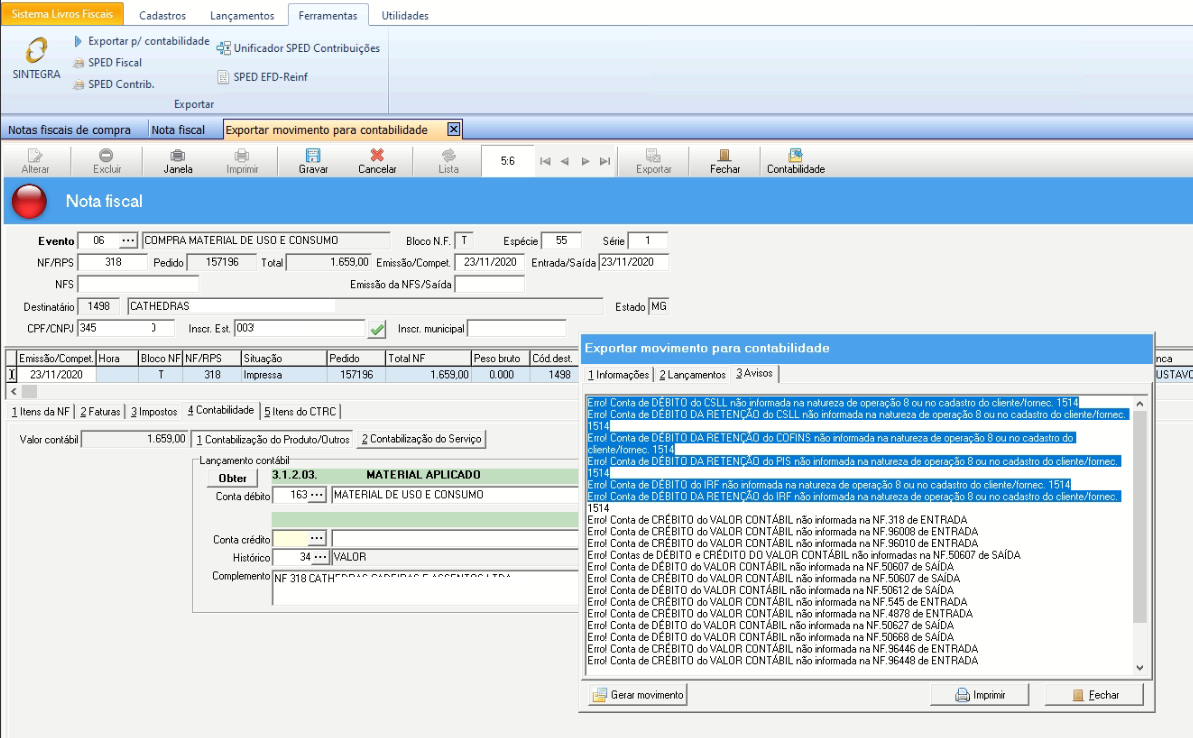This screenshot has height=738, width=1193.
Task: Click SPED EFD-Reinf icon
Action: point(225,77)
